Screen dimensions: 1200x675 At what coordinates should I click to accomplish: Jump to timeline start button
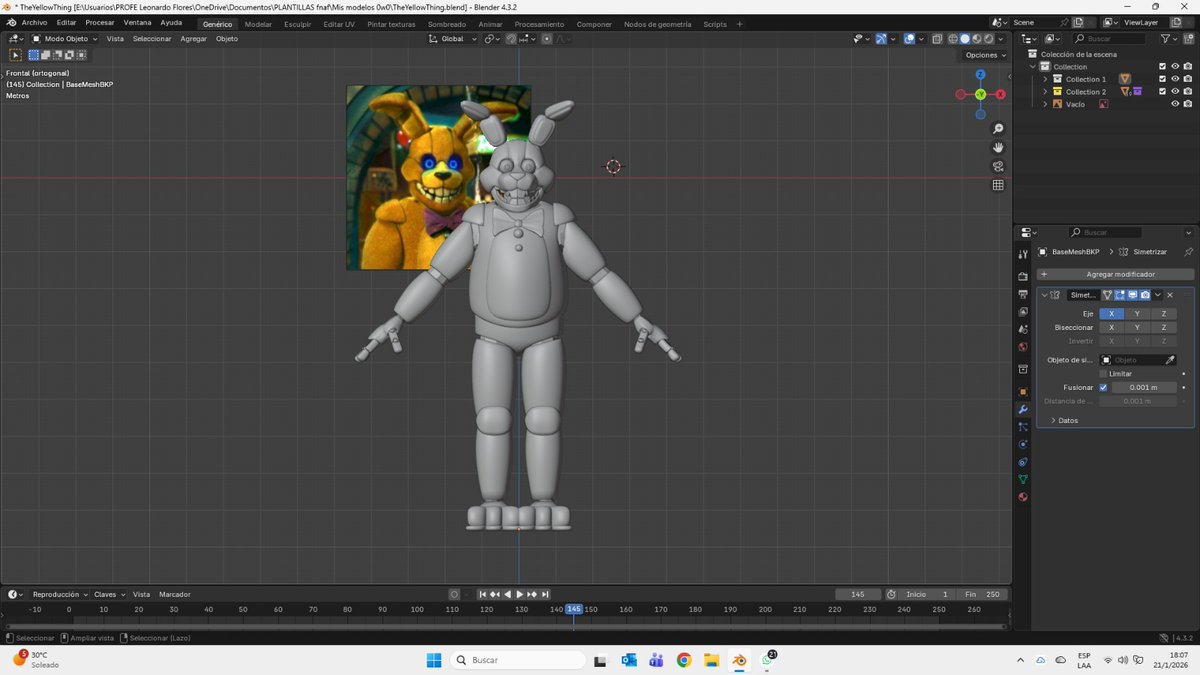click(483, 594)
